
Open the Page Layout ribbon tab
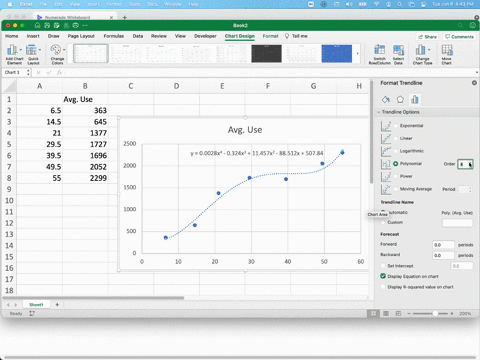tap(81, 36)
